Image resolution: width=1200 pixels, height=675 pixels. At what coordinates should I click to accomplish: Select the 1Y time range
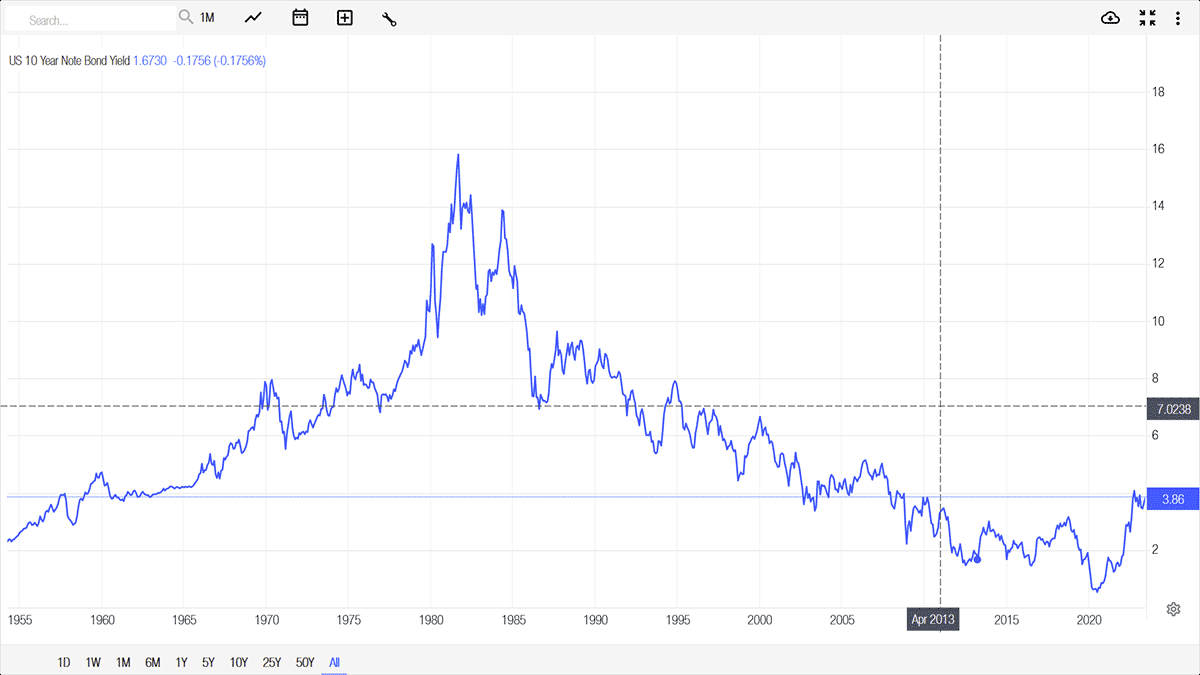[181, 662]
